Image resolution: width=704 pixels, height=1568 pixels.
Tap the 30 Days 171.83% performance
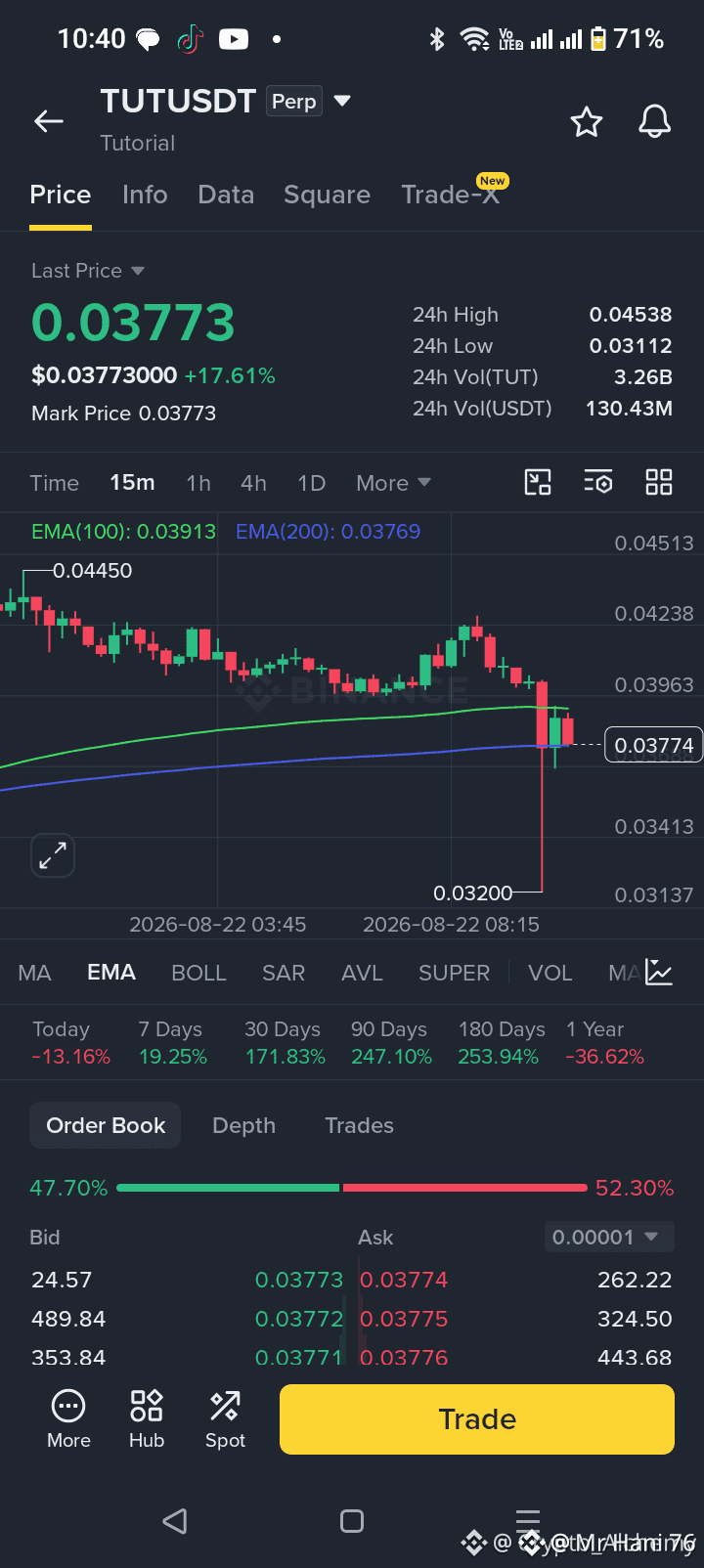(285, 1043)
